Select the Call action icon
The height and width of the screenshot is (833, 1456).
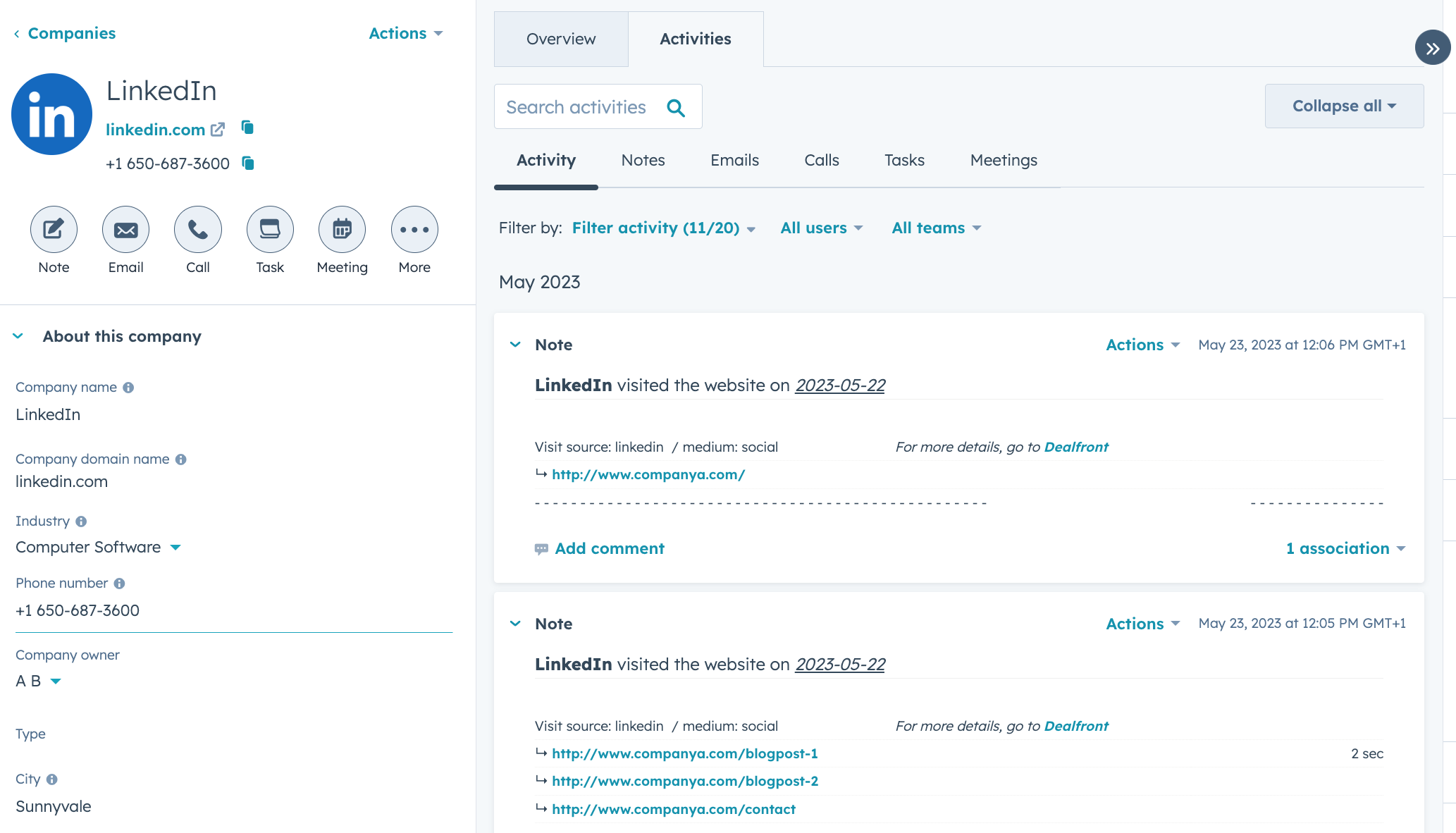(197, 229)
